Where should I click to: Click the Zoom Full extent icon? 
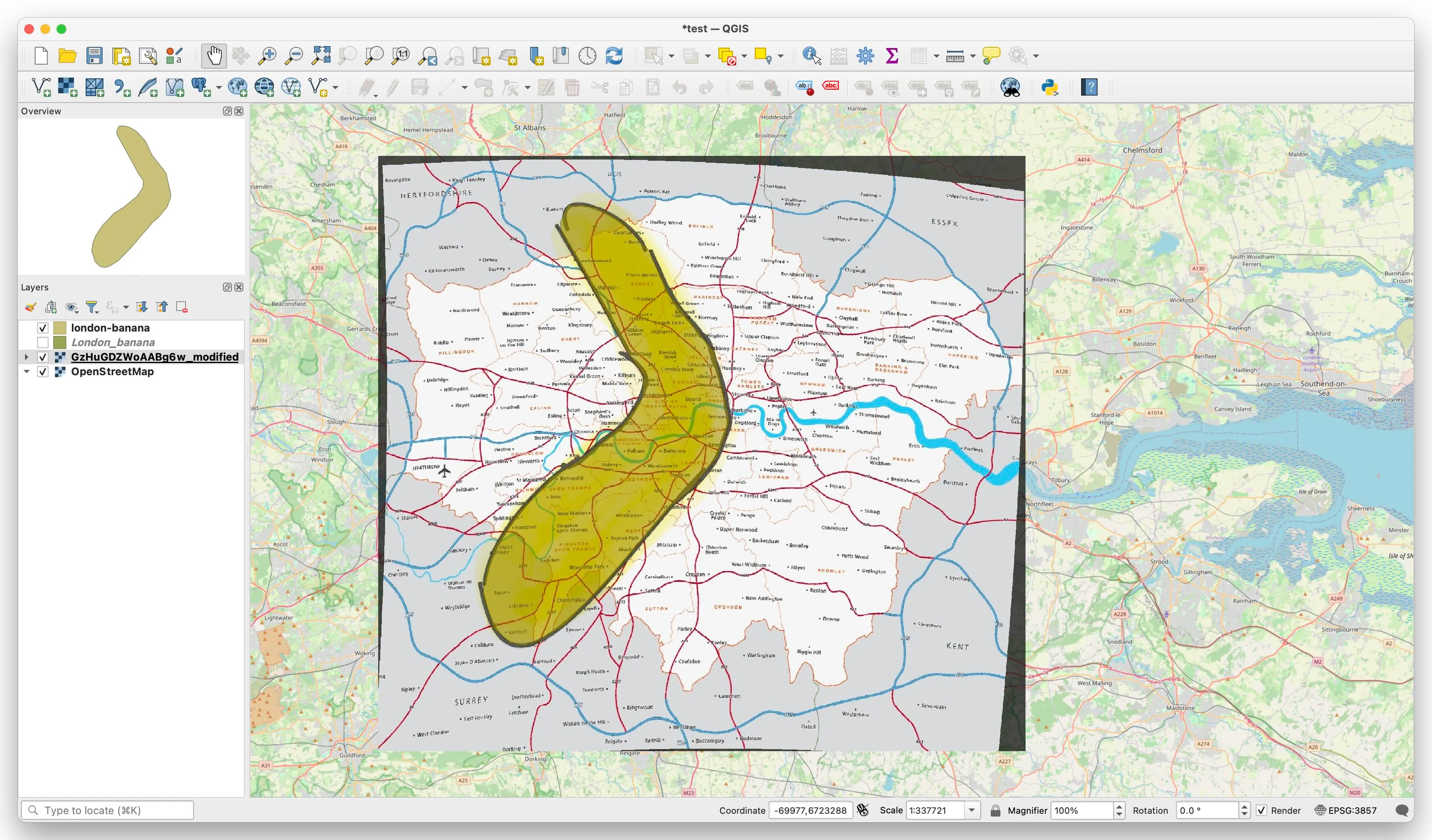(321, 56)
